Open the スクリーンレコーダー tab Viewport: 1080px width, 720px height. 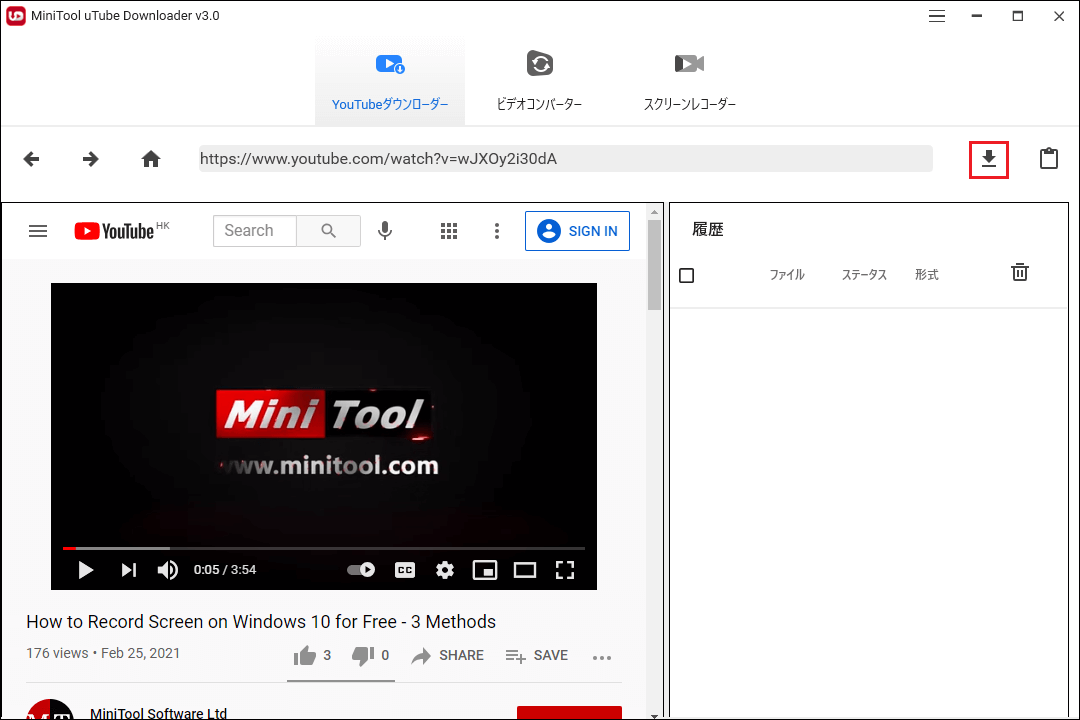(689, 80)
